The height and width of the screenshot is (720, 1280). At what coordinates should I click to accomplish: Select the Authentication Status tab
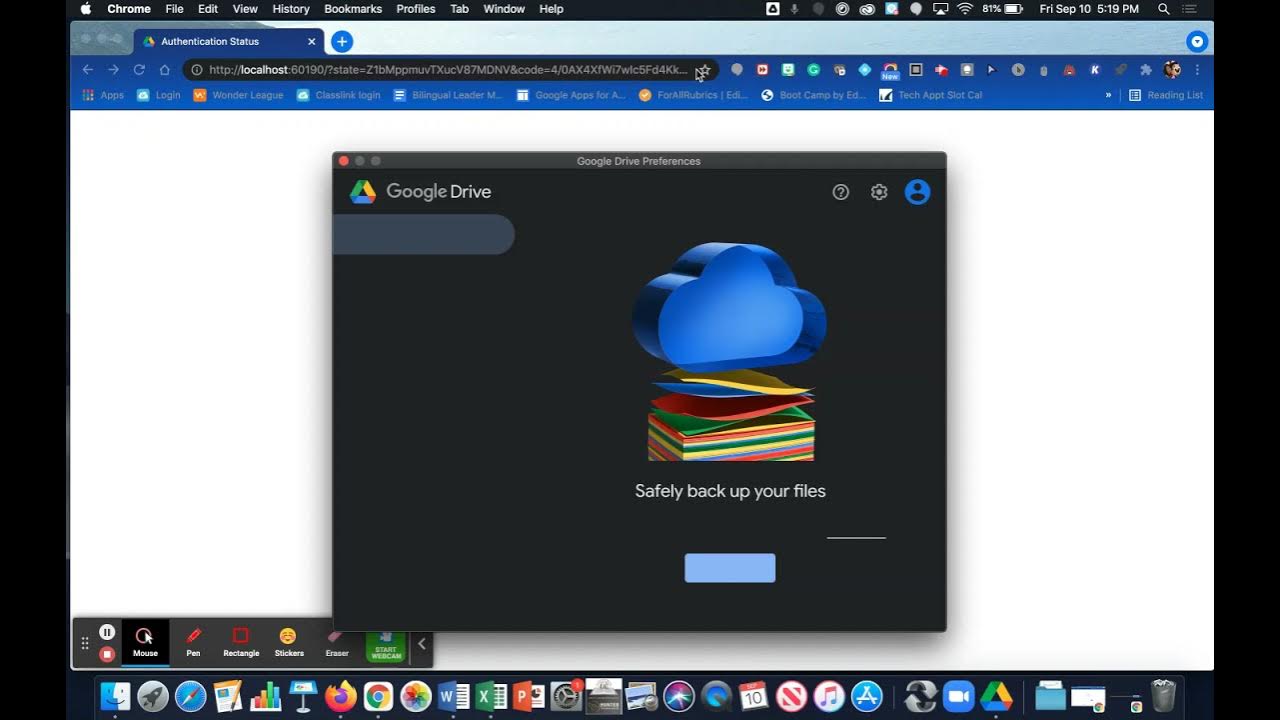pos(229,41)
